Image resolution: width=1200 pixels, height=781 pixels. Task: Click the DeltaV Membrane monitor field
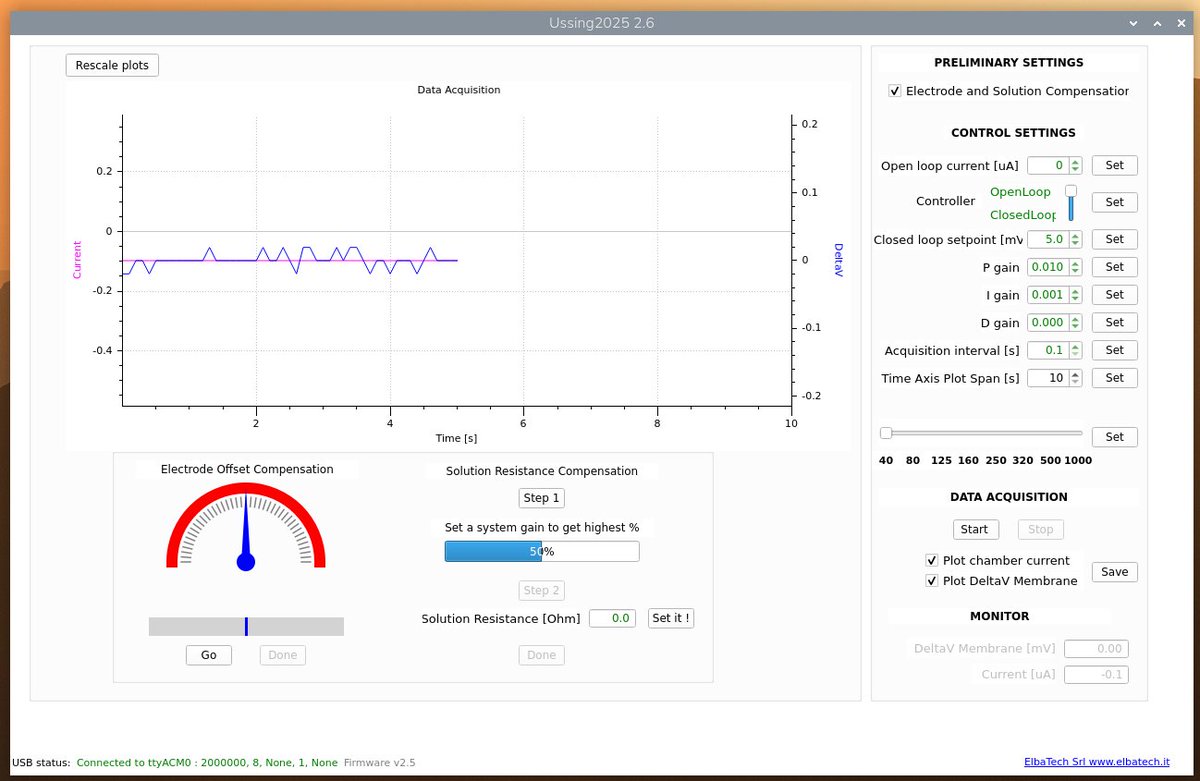[x=1096, y=649]
